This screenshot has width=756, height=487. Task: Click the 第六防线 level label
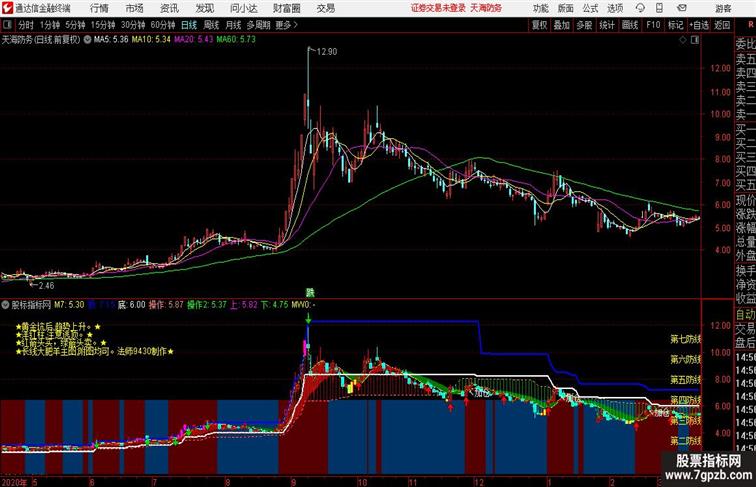pyautogui.click(x=686, y=360)
